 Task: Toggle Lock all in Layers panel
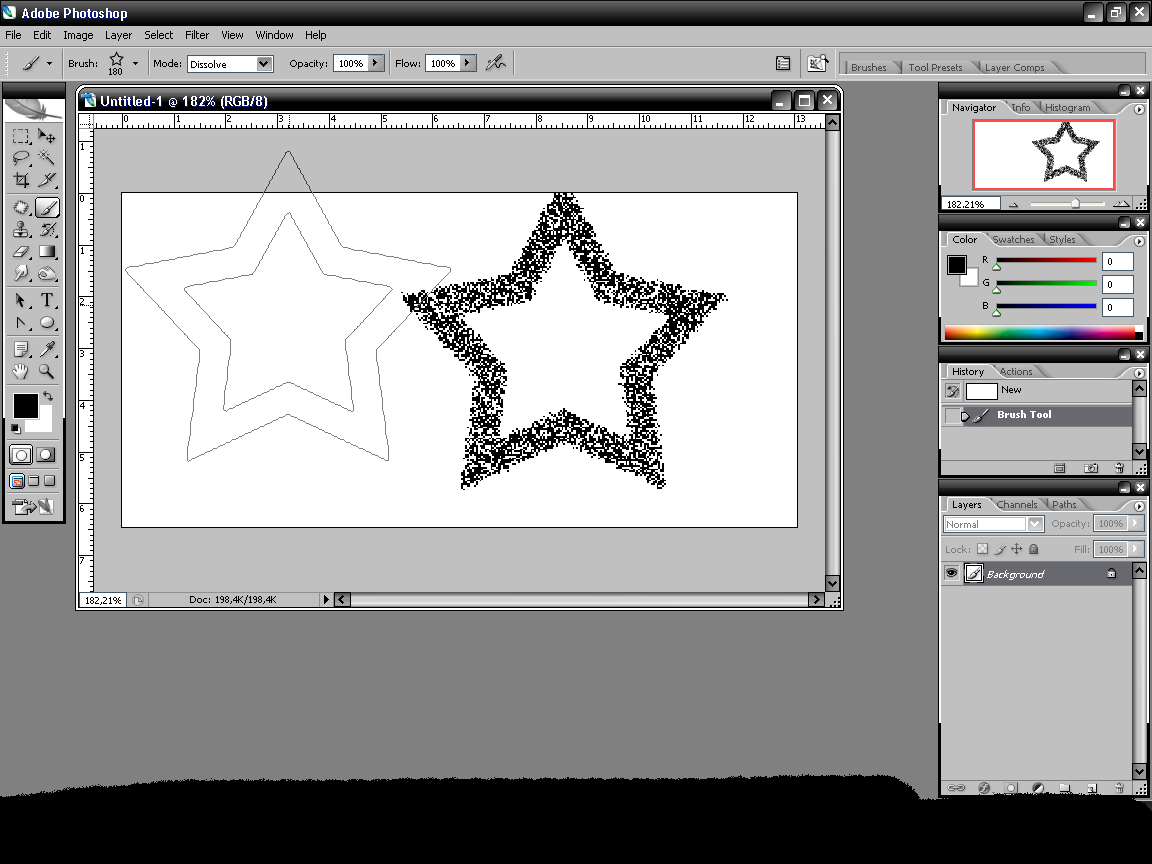click(1034, 549)
